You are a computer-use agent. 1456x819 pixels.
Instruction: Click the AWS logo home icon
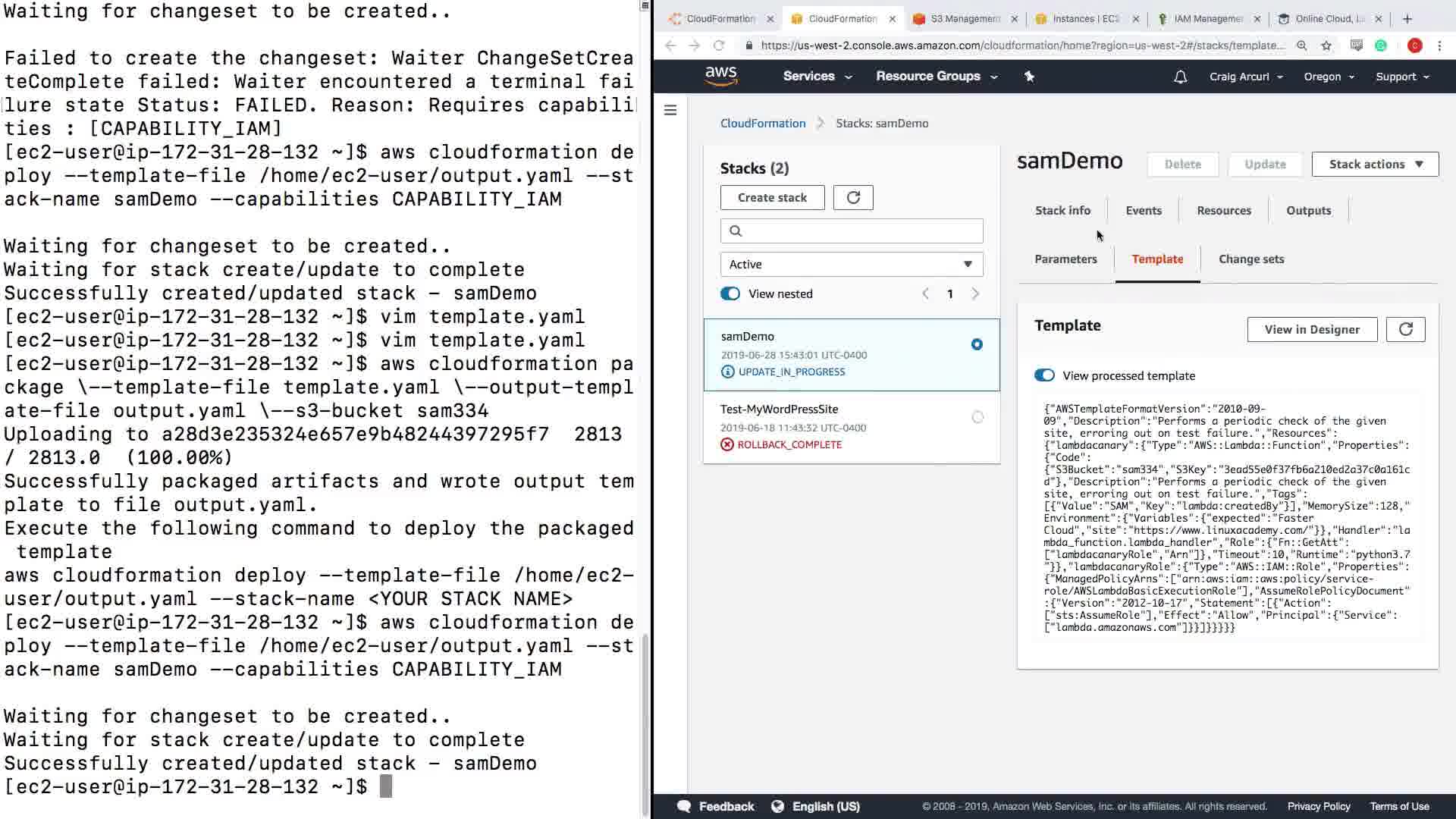click(x=720, y=76)
